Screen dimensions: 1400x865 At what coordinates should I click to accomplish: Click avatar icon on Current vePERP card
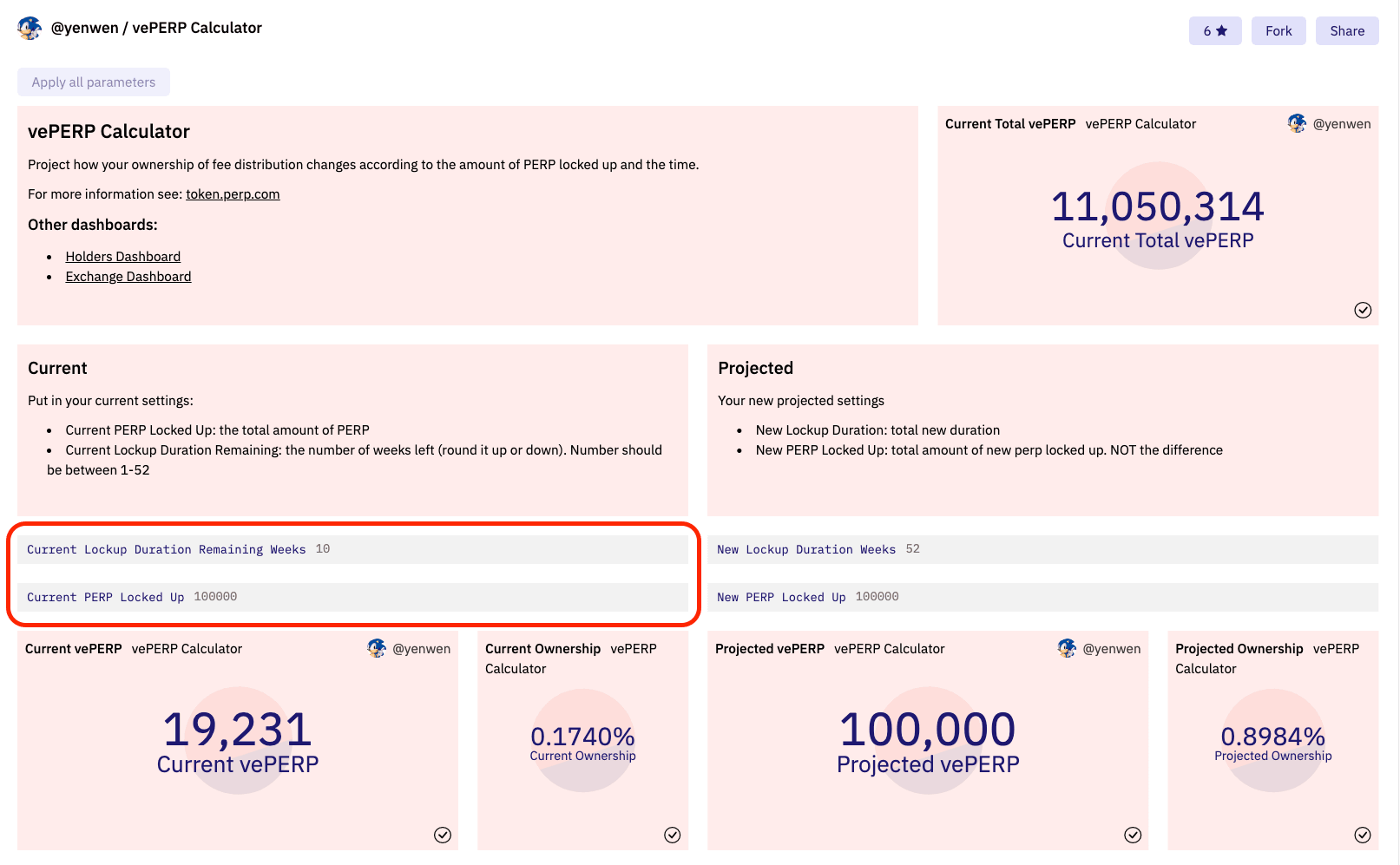coord(377,648)
